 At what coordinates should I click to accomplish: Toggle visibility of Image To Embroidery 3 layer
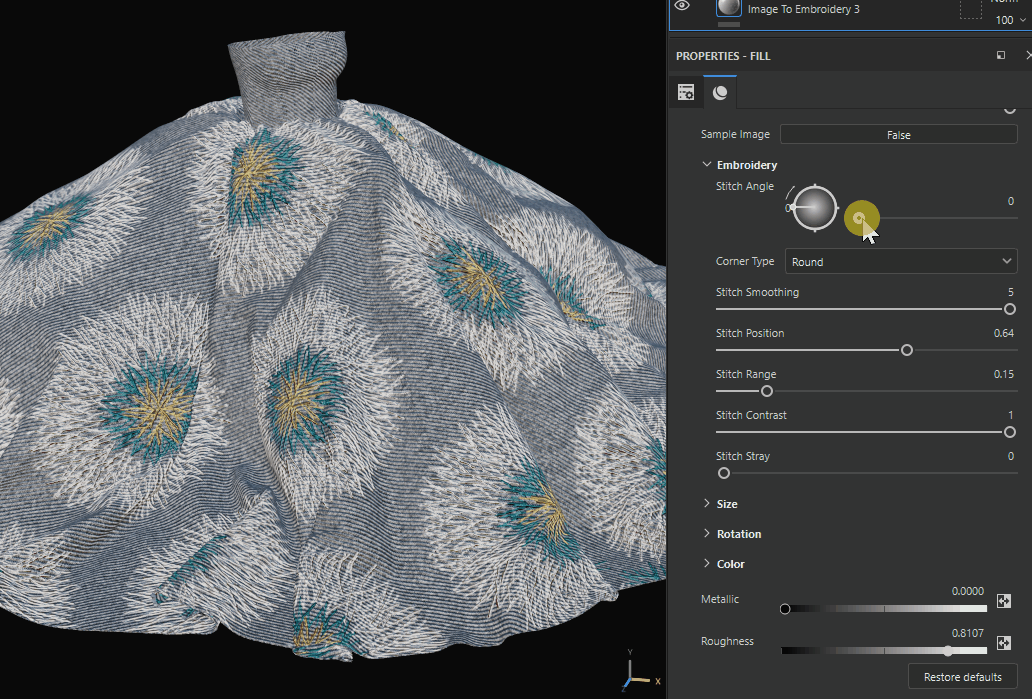pyautogui.click(x=682, y=6)
